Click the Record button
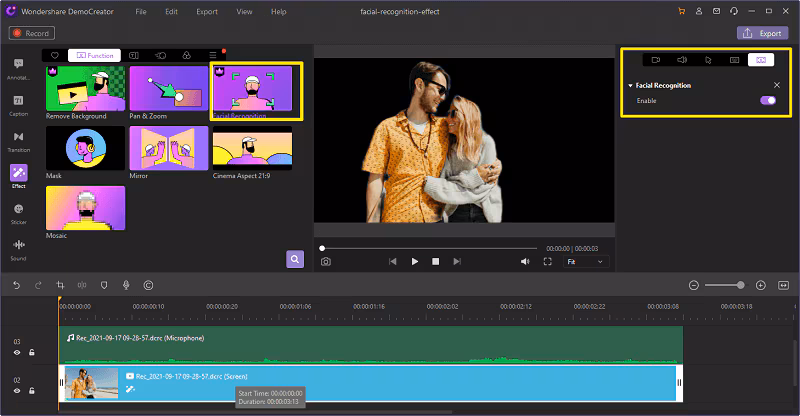The height and width of the screenshot is (416, 800). 32,33
